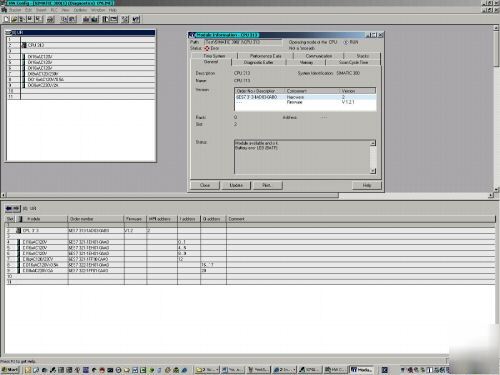The image size is (500, 375).
Task: Click the Print toolbar icon
Action: [x=51, y=19]
